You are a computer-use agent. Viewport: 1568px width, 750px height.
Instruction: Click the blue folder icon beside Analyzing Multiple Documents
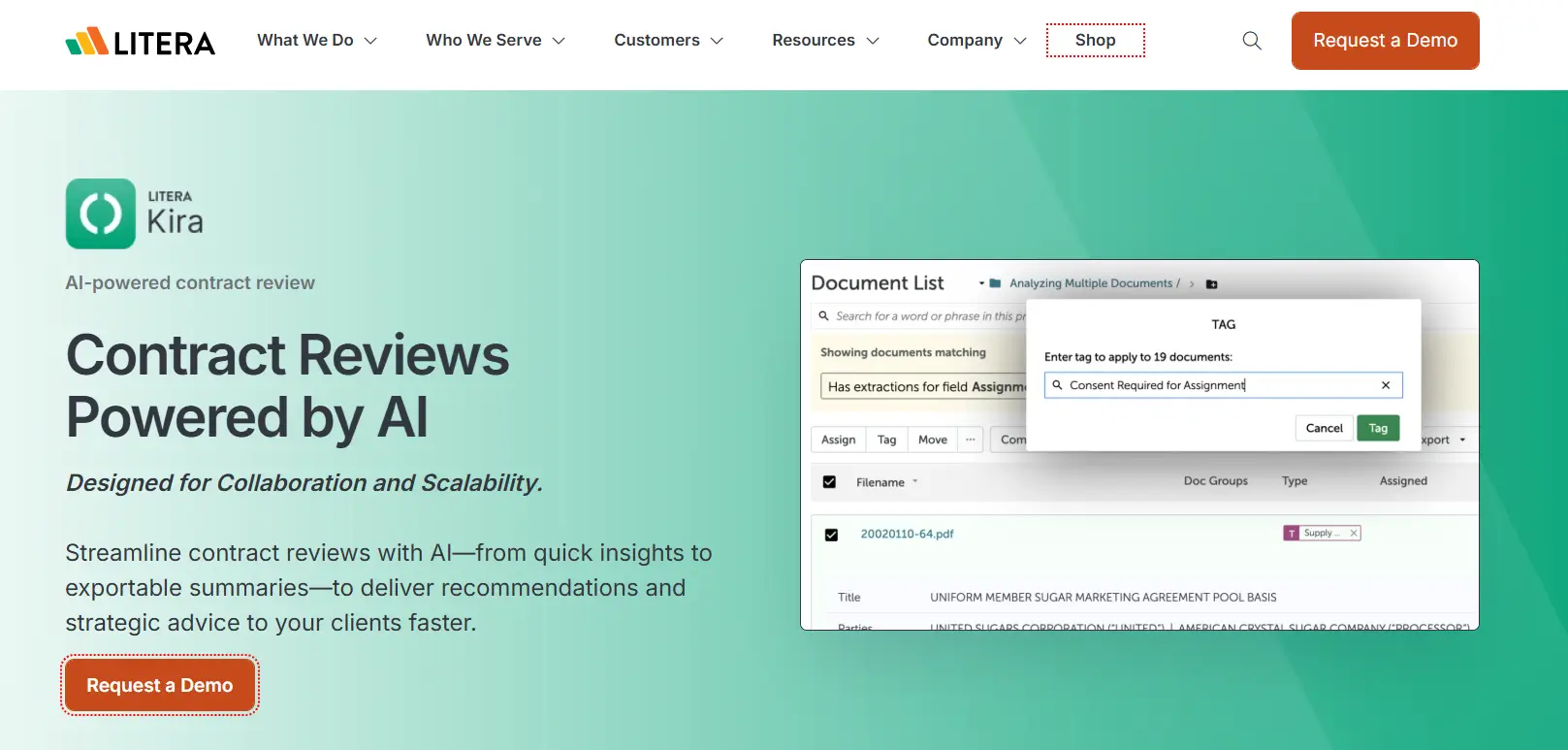click(x=995, y=283)
